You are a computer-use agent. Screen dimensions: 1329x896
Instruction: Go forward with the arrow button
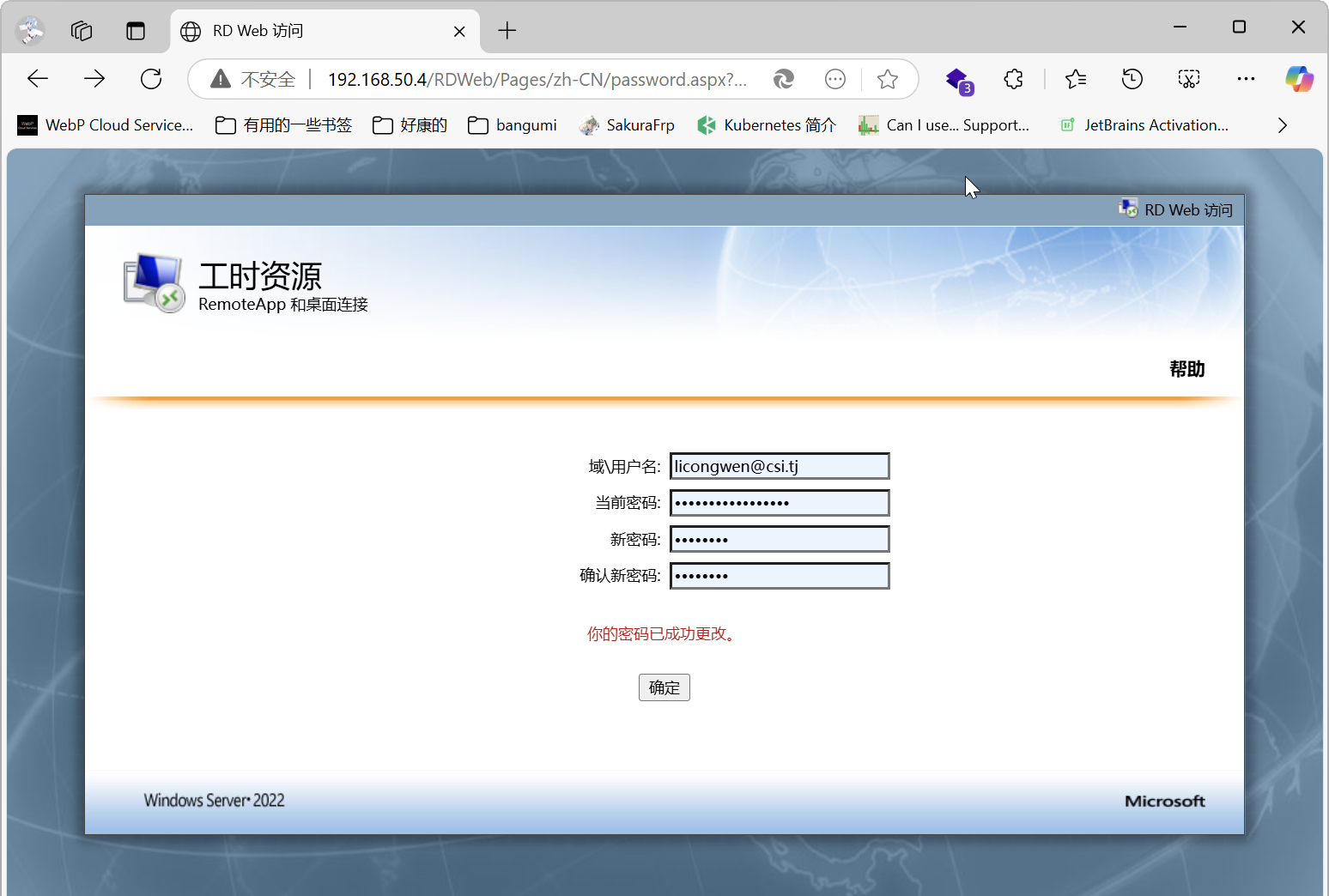tap(94, 79)
